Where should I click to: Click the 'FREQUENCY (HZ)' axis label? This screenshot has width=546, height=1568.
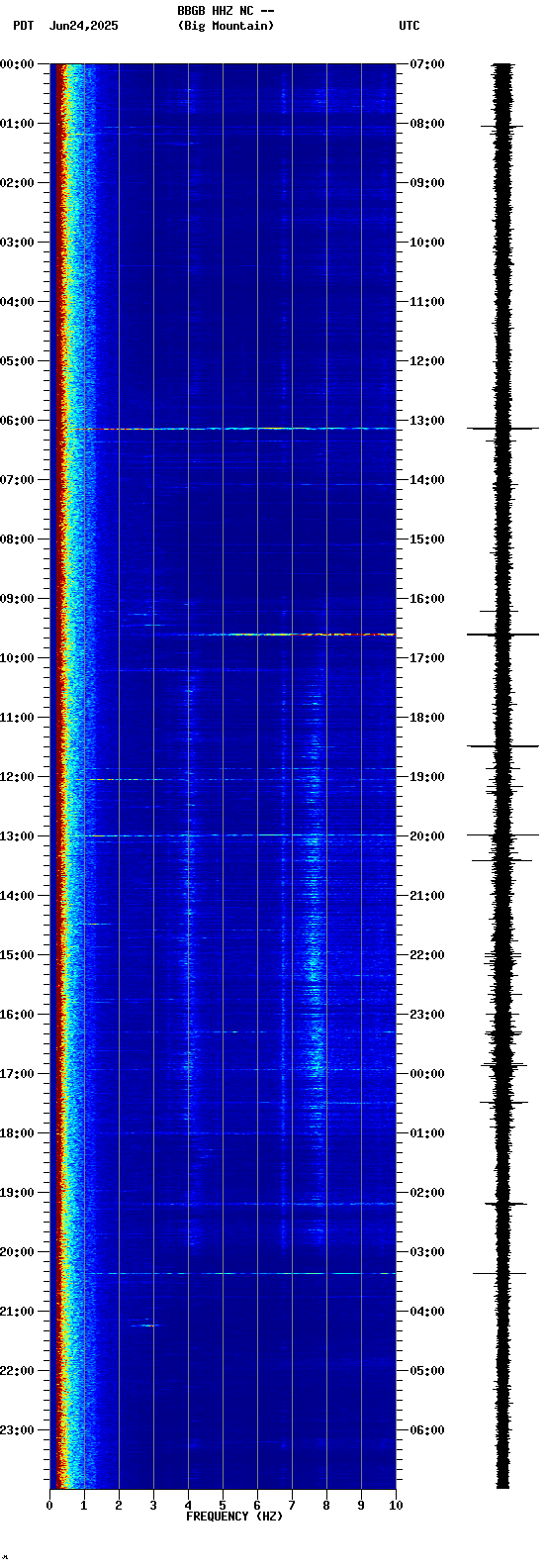pos(234,1517)
